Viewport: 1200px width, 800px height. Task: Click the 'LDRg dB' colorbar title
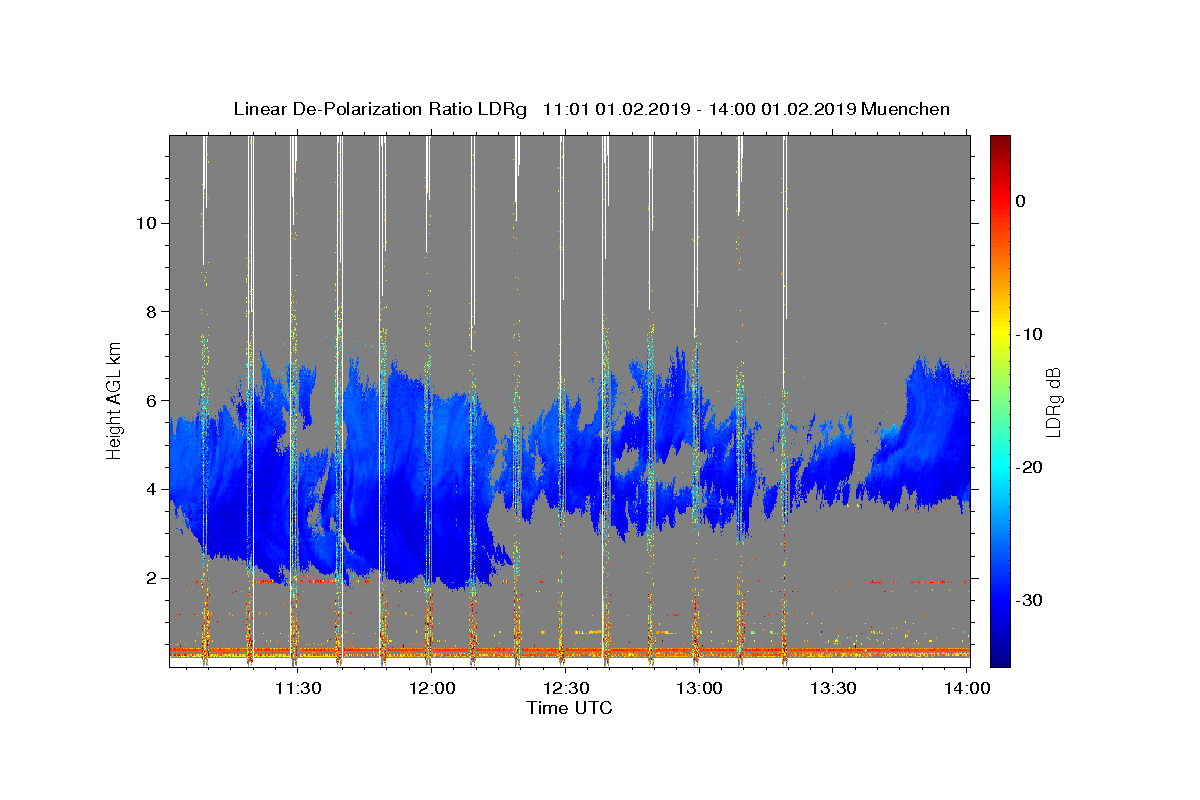point(1053,401)
